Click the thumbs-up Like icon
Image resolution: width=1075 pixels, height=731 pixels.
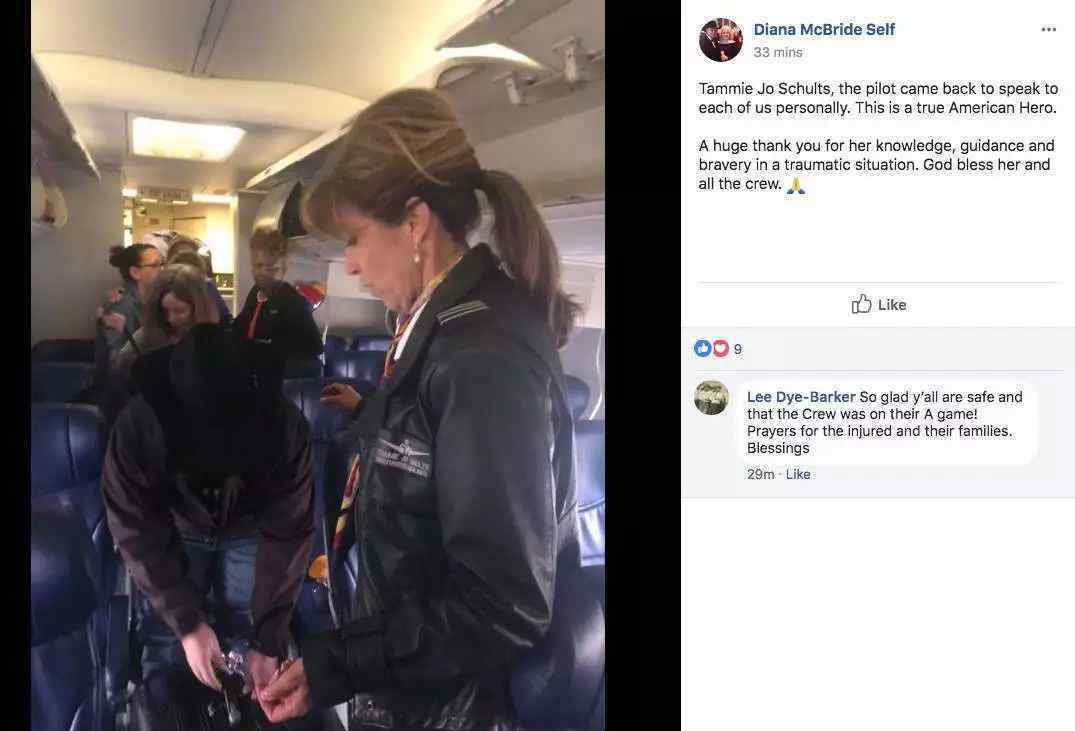[x=861, y=304]
